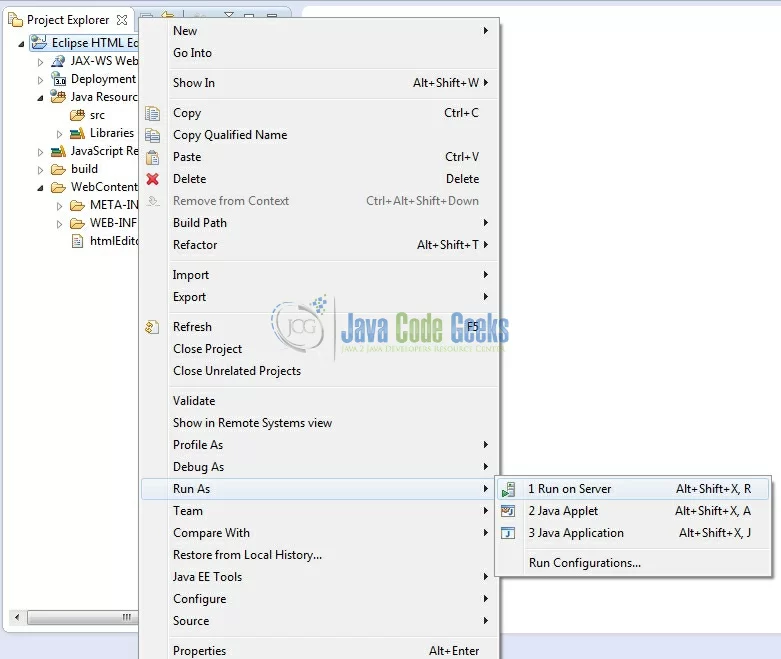Select Show in Remote Systems view
Image resolution: width=781 pixels, height=659 pixels.
[x=320, y=423]
